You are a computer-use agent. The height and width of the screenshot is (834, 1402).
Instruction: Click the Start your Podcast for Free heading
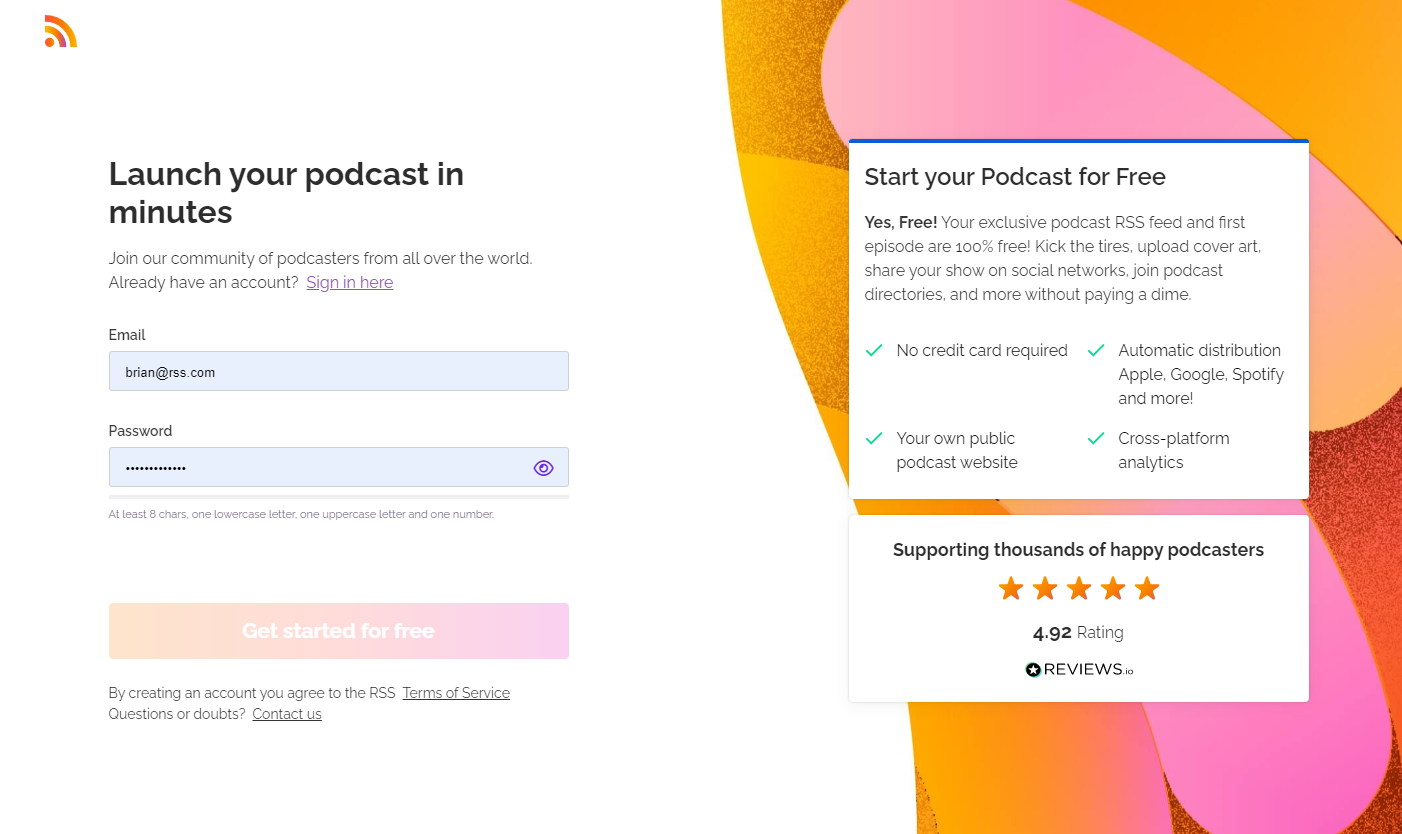coord(1014,176)
